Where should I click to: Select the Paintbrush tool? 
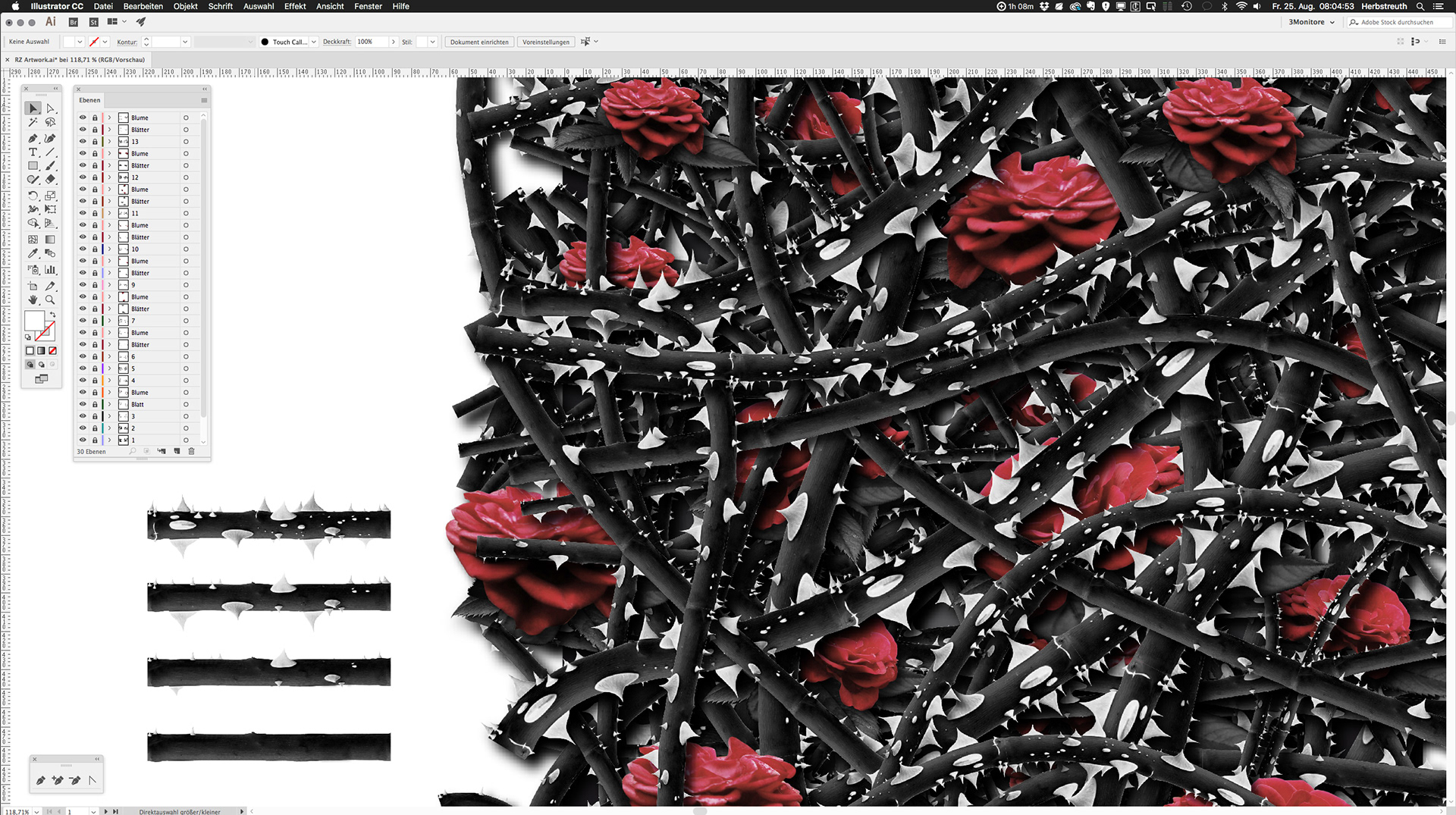(x=50, y=166)
